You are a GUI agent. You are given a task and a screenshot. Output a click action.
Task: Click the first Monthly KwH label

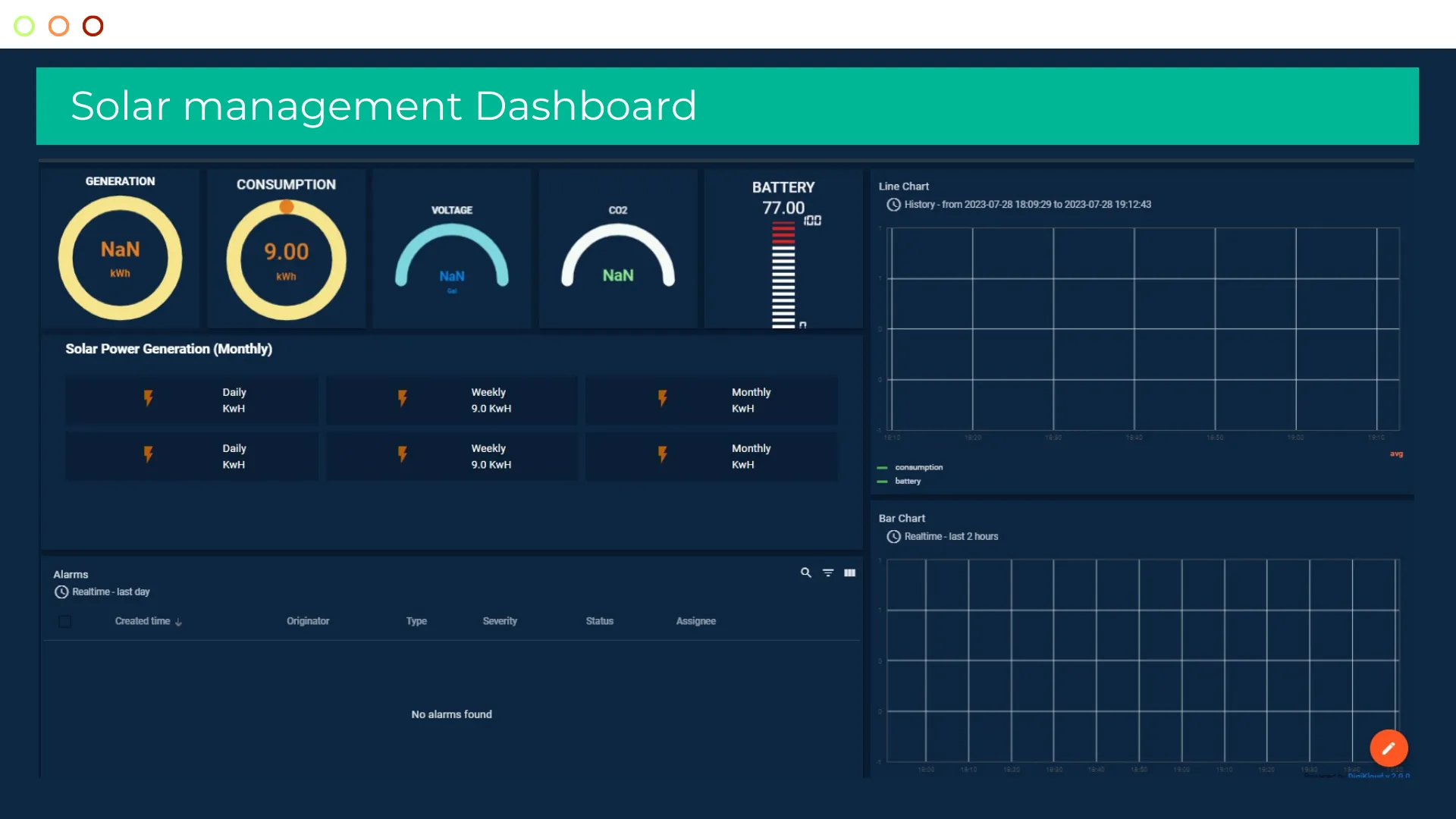(743, 409)
